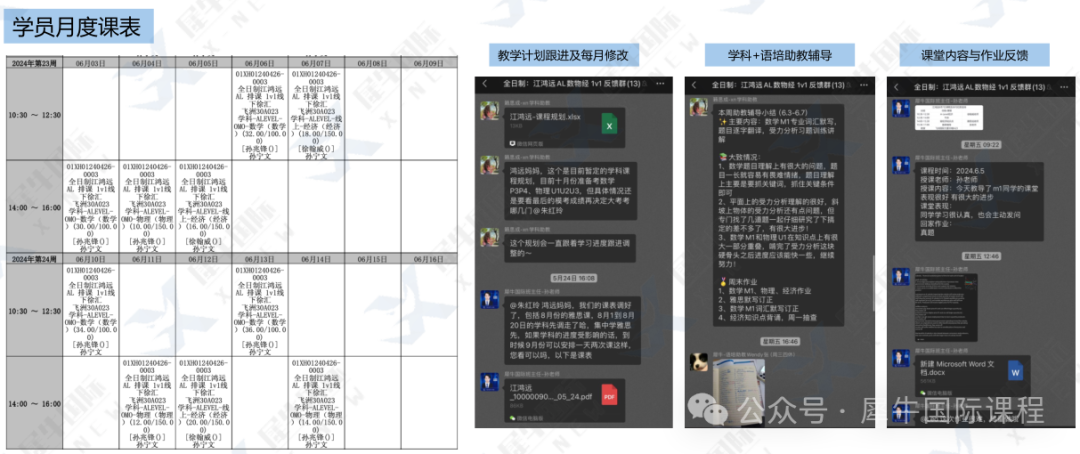The height and width of the screenshot is (454, 1080).
Task: Click the 2024年第24周 week header cell
Action: (34, 258)
